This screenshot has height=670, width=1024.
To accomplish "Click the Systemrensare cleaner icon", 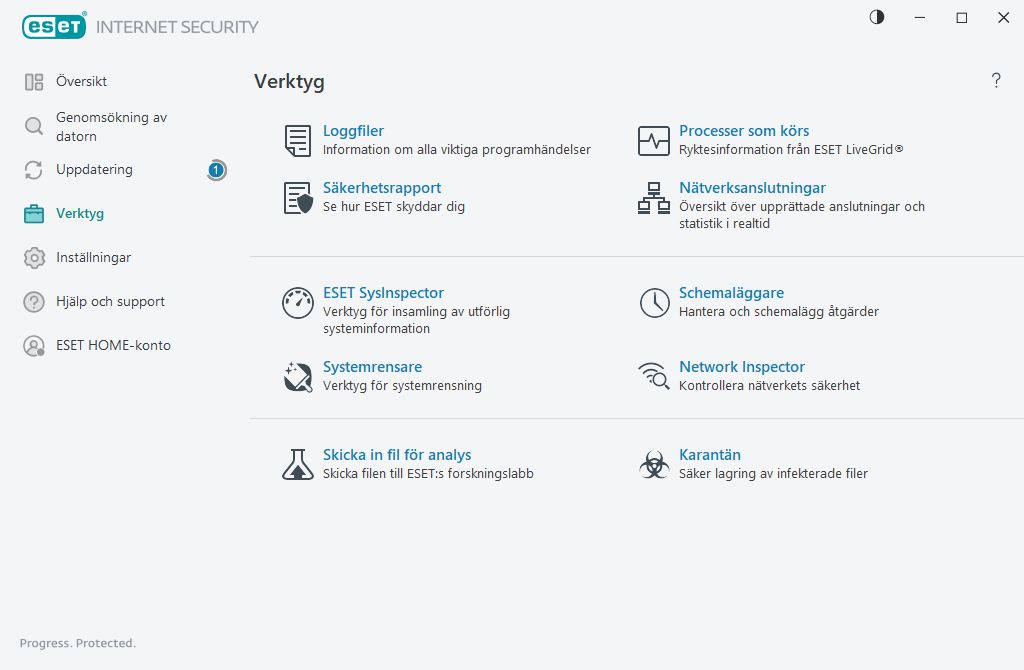I will click(298, 377).
